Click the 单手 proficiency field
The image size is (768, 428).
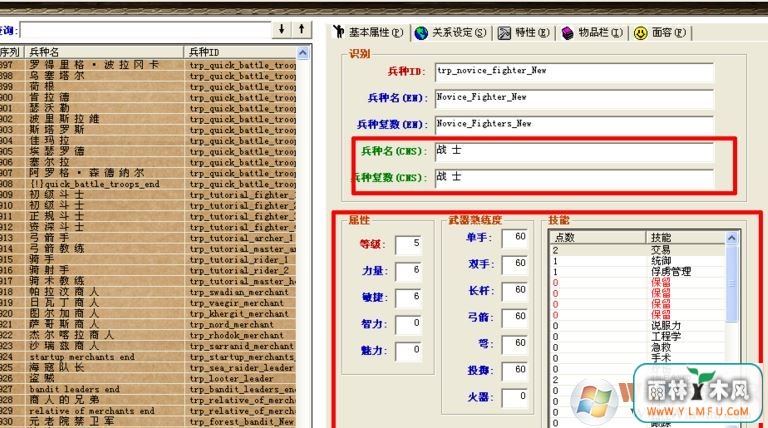(x=515, y=238)
